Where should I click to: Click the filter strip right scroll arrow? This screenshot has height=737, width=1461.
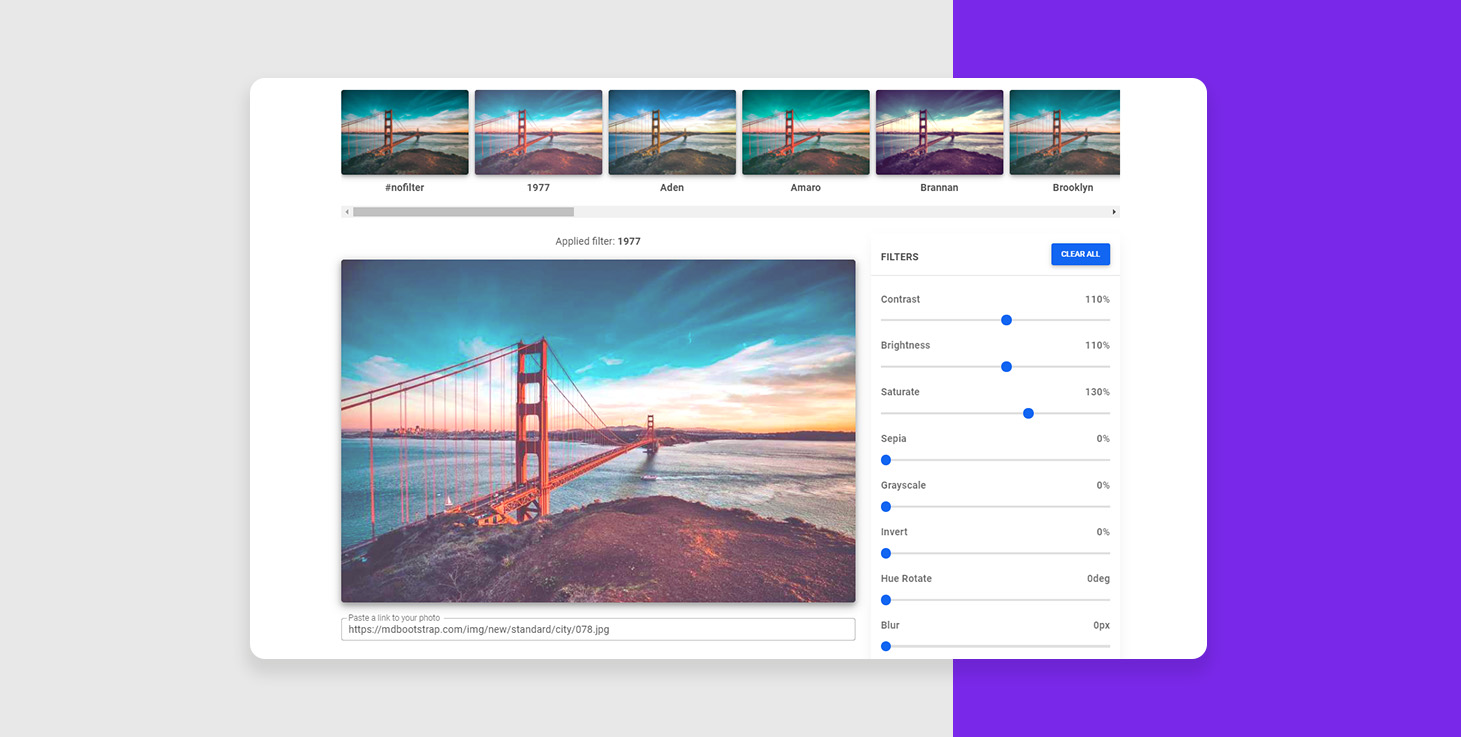coord(1114,212)
